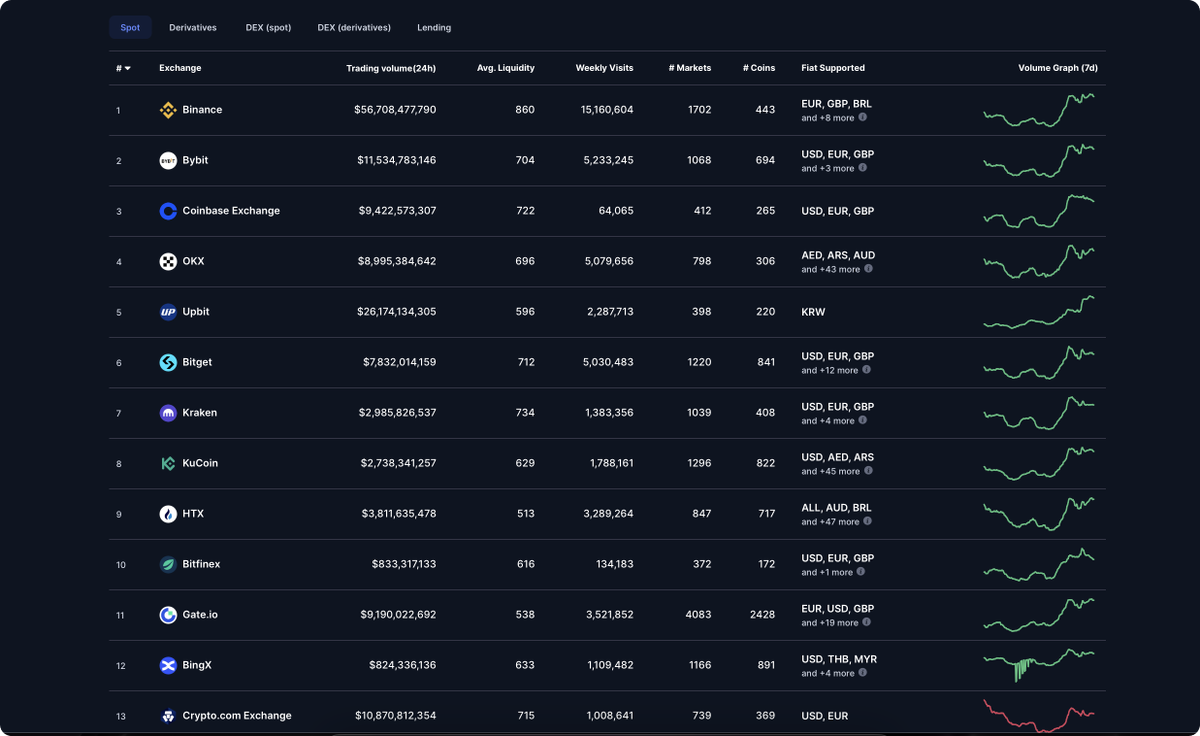Click info icon beside OKX's +43 more
This screenshot has width=1200, height=736.
click(868, 268)
